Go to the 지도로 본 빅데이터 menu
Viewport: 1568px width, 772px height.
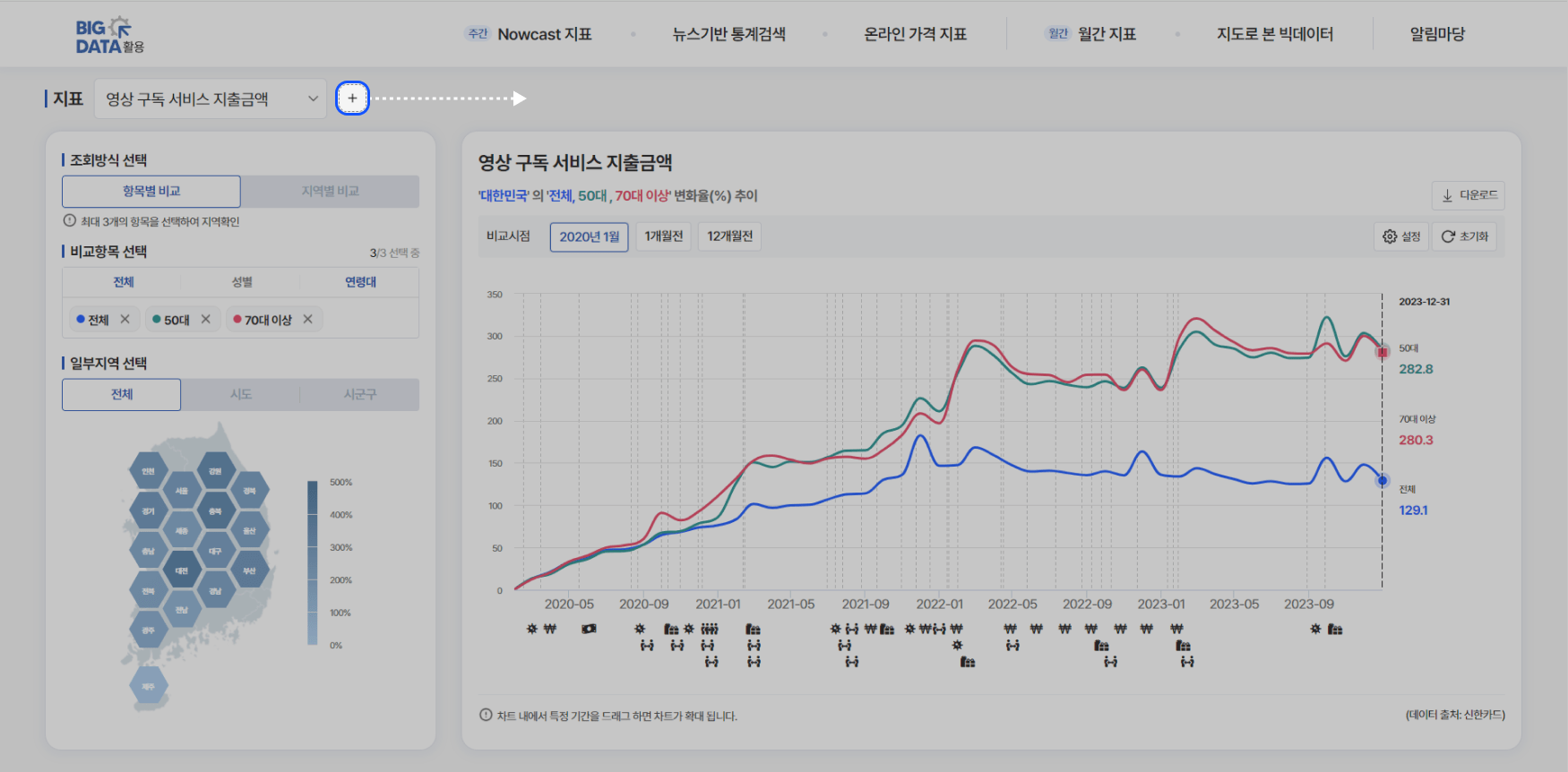click(1274, 34)
